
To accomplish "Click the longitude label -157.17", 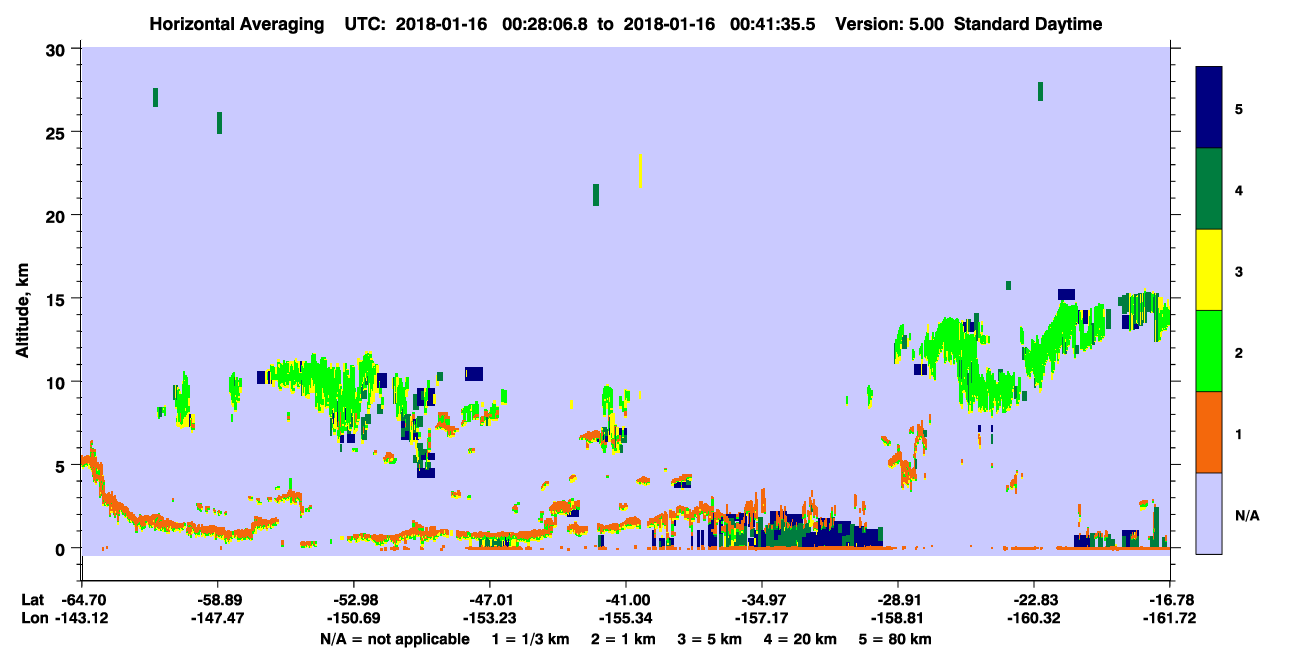I will point(762,619).
